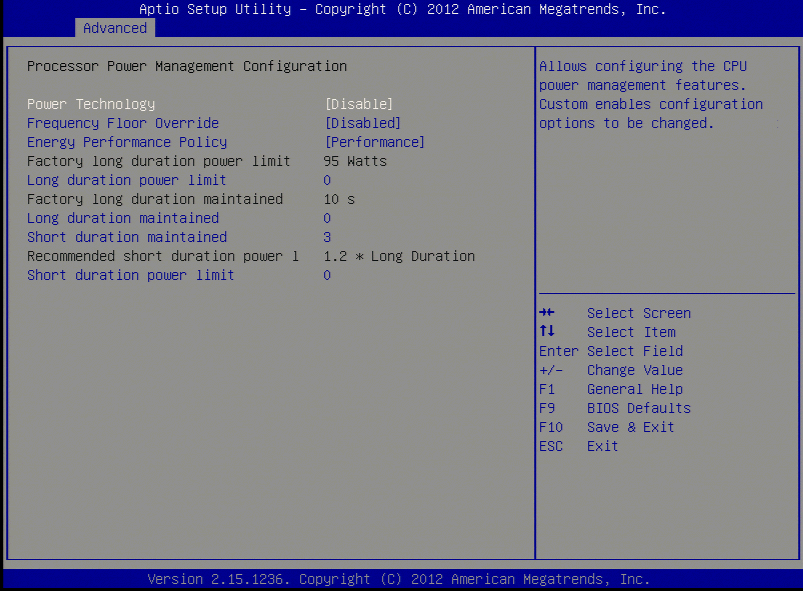Click the 10 s value
Image resolution: width=803 pixels, height=591 pixels.
tap(339, 199)
